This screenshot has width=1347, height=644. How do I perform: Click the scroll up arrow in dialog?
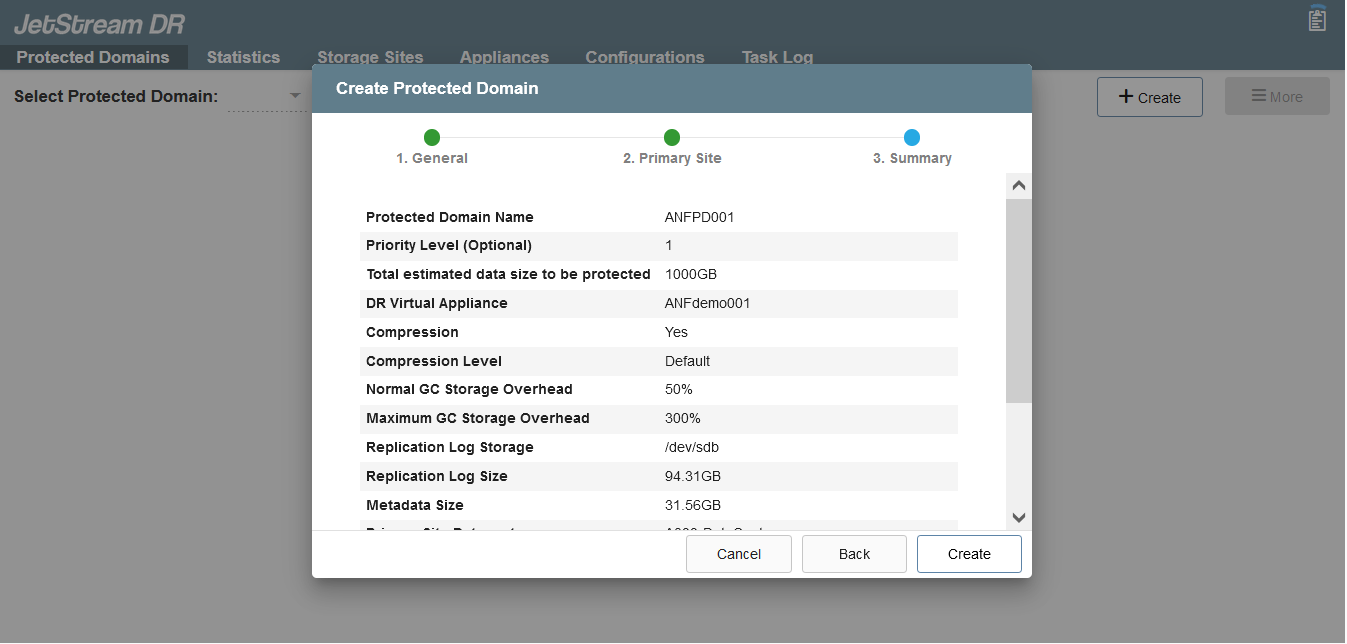click(x=1019, y=186)
